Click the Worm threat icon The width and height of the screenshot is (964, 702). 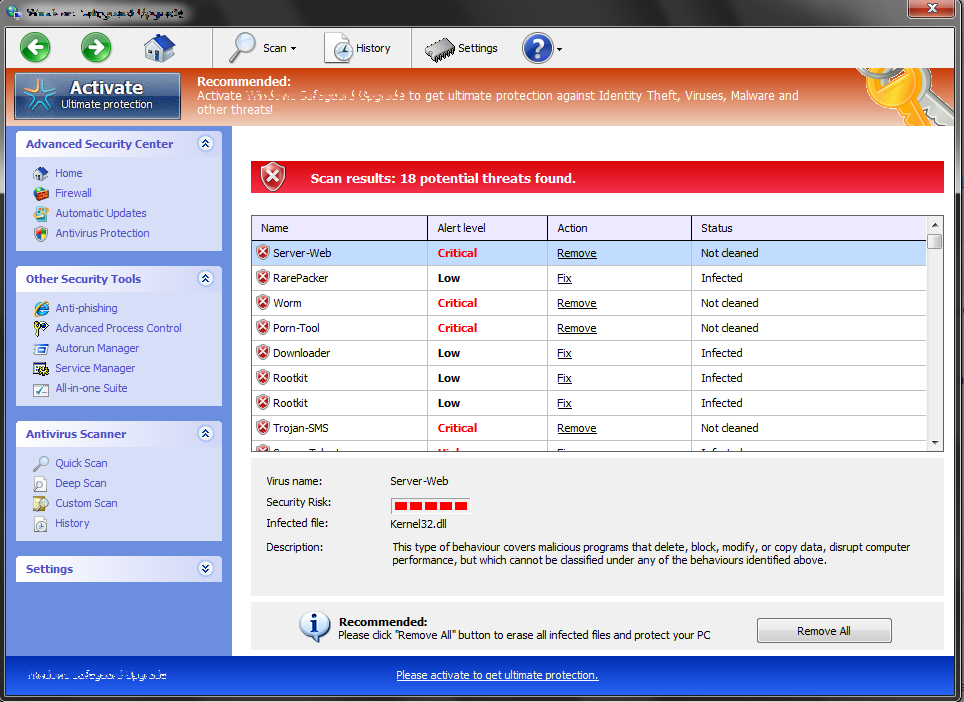pos(263,302)
